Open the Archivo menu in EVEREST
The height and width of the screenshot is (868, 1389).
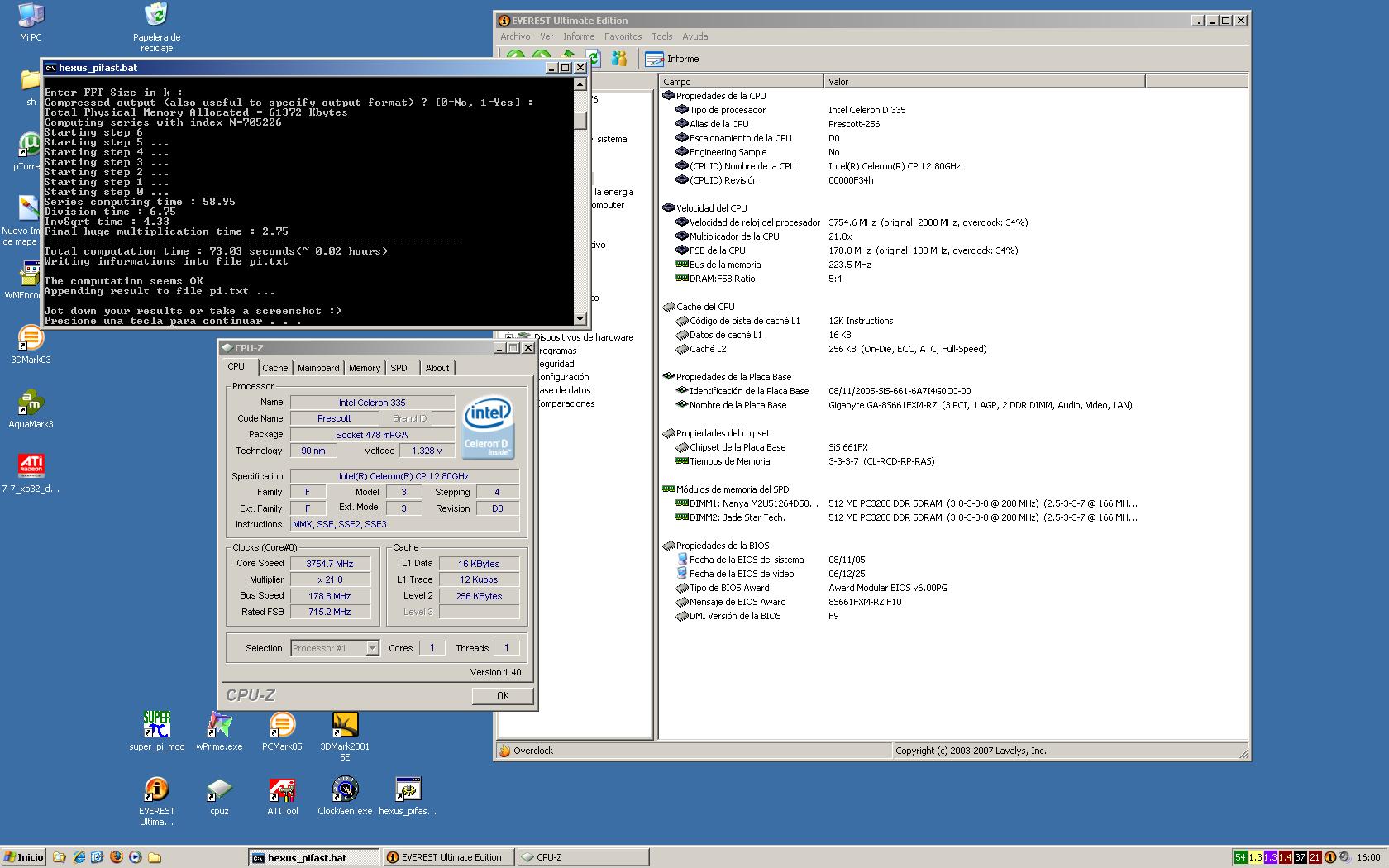(515, 36)
